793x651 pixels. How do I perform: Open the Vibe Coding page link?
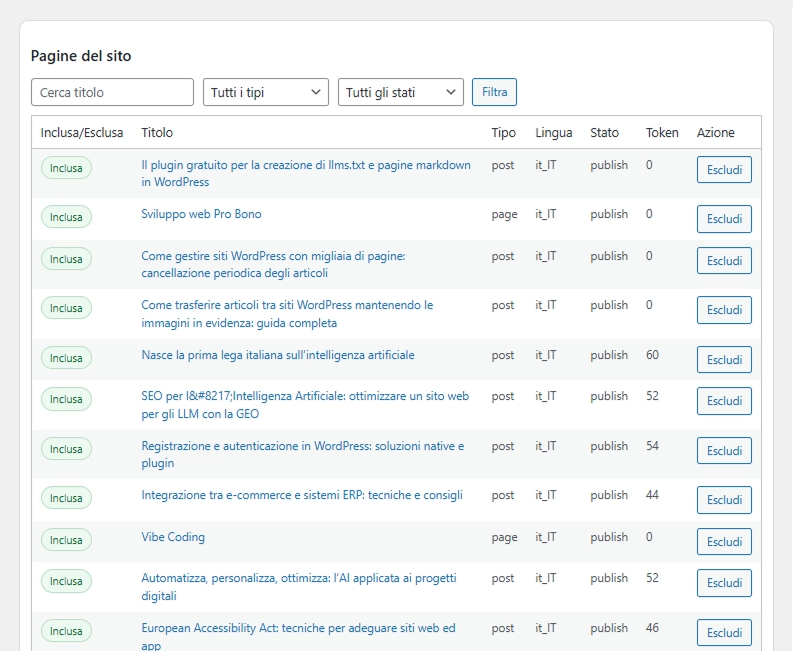pos(173,537)
